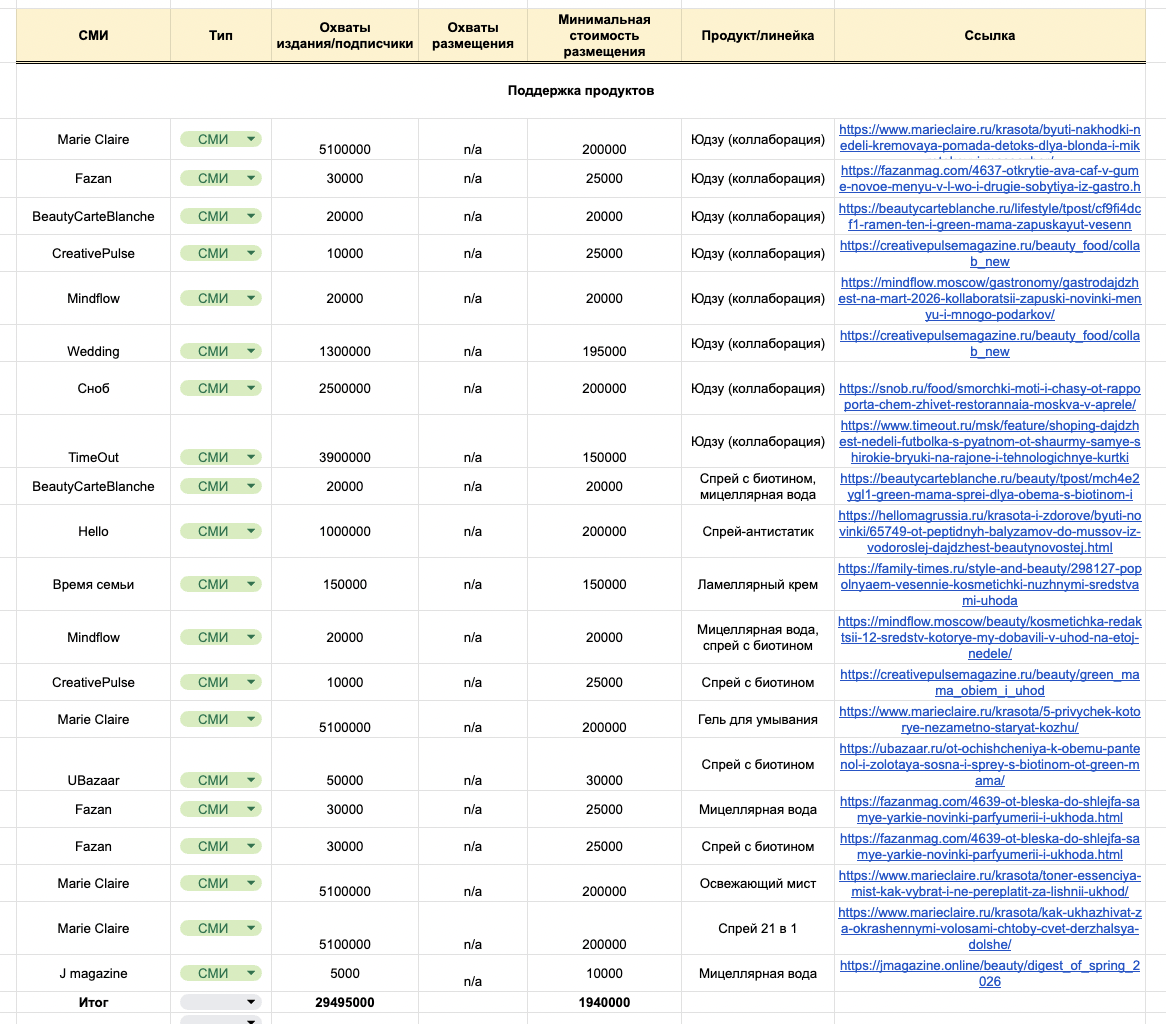Click the 1000000 reach cell

345,531
